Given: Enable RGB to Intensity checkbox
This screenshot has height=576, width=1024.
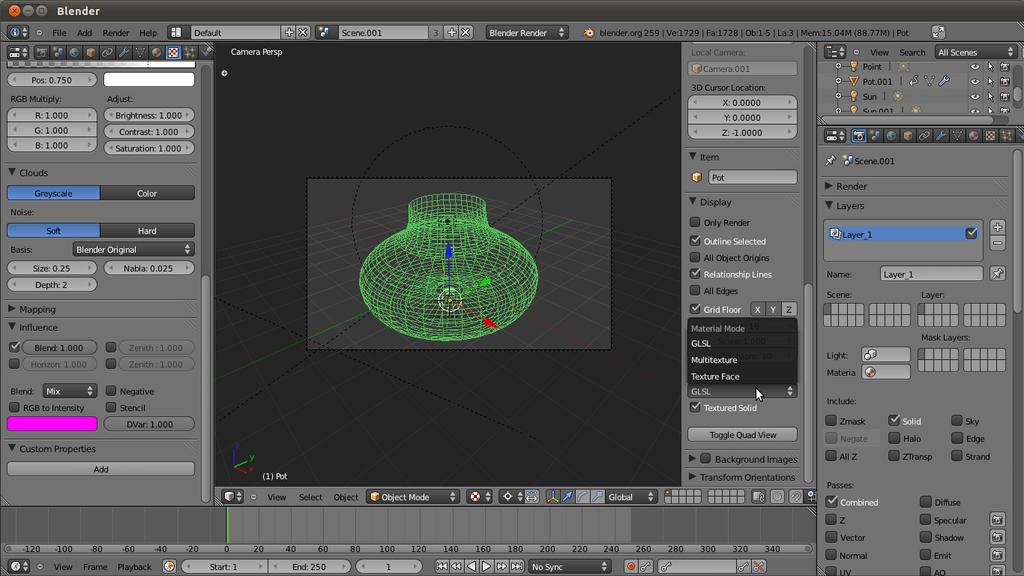Looking at the screenshot, I should point(14,407).
